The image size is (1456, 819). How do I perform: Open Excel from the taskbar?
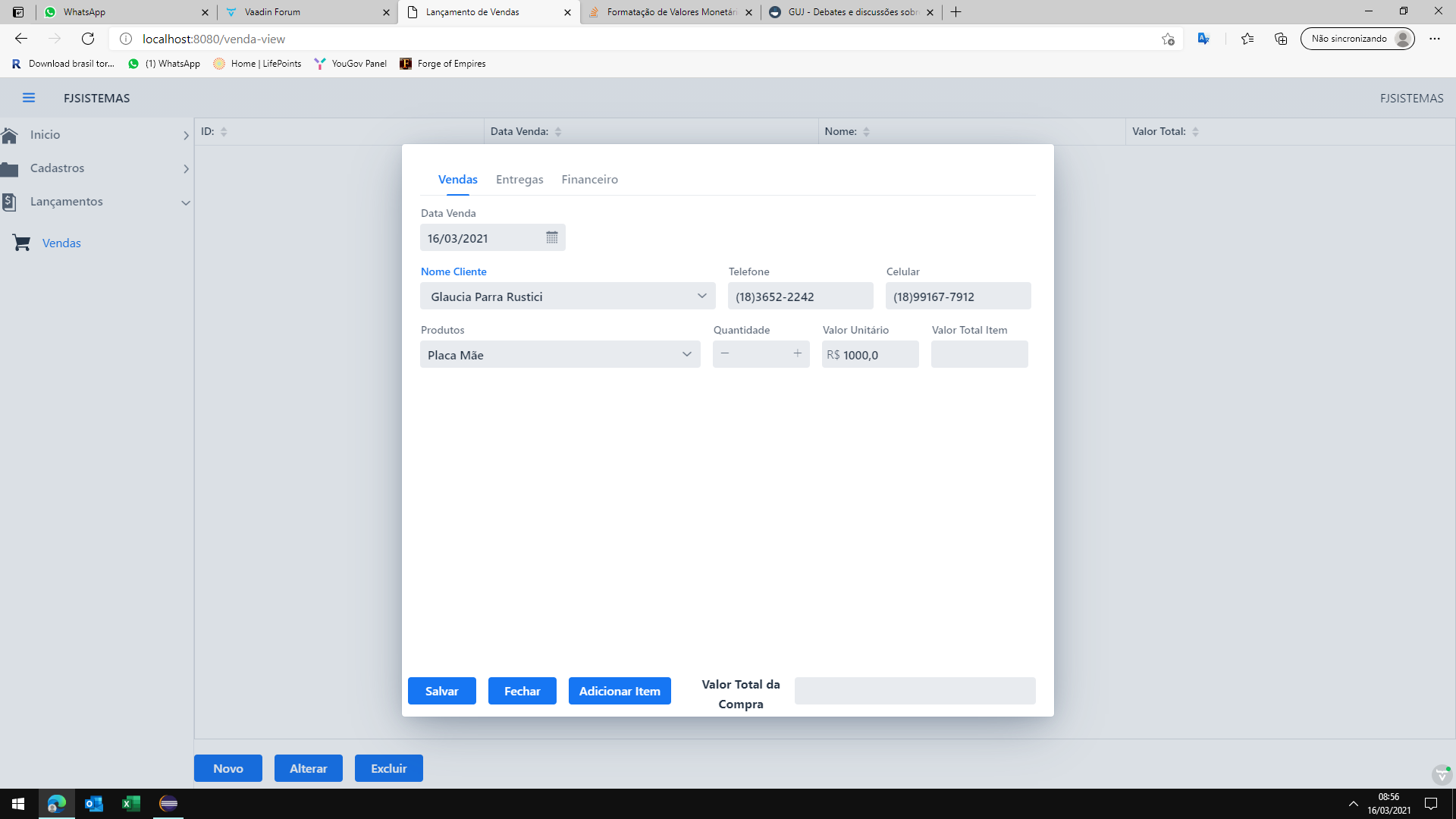pyautogui.click(x=130, y=803)
